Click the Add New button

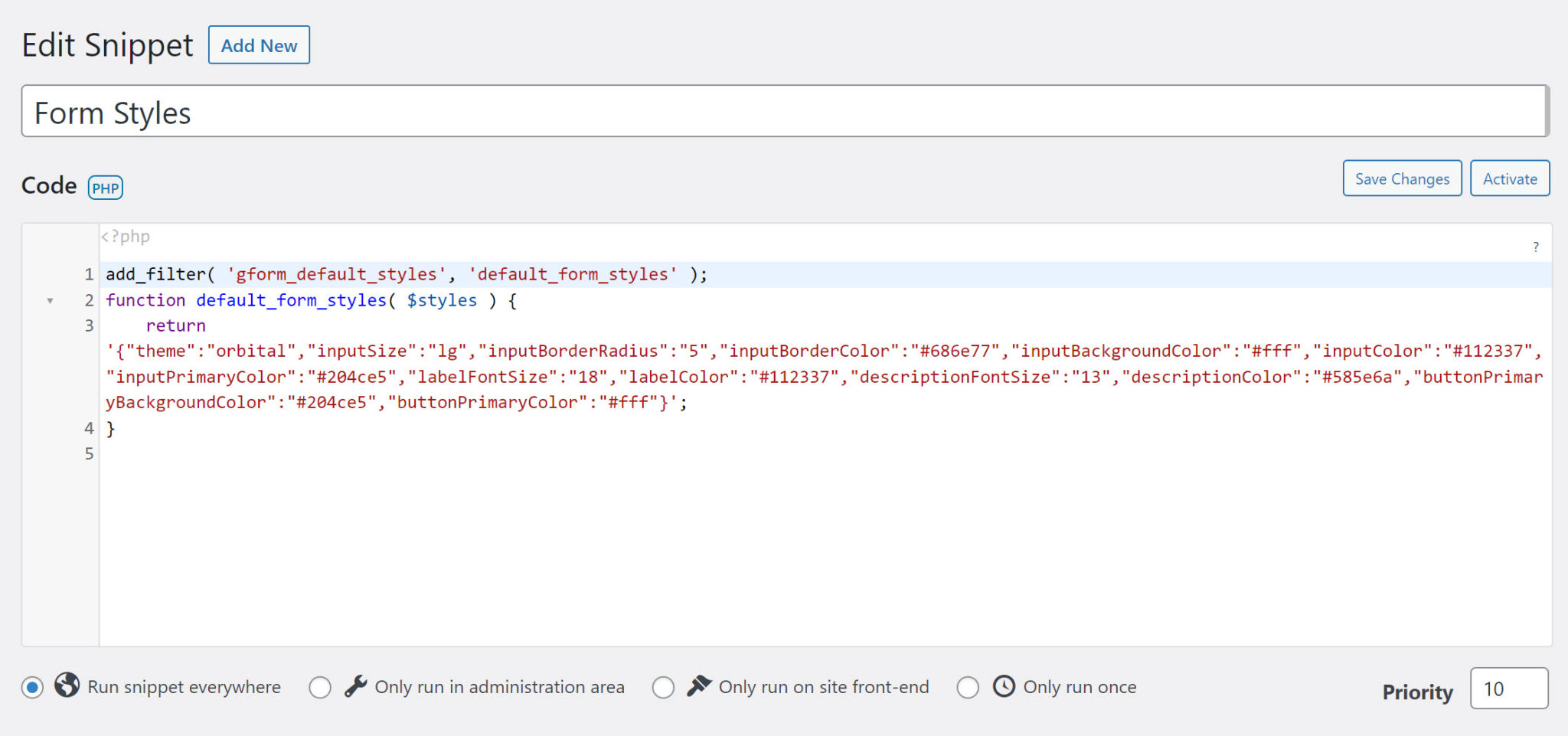(258, 45)
